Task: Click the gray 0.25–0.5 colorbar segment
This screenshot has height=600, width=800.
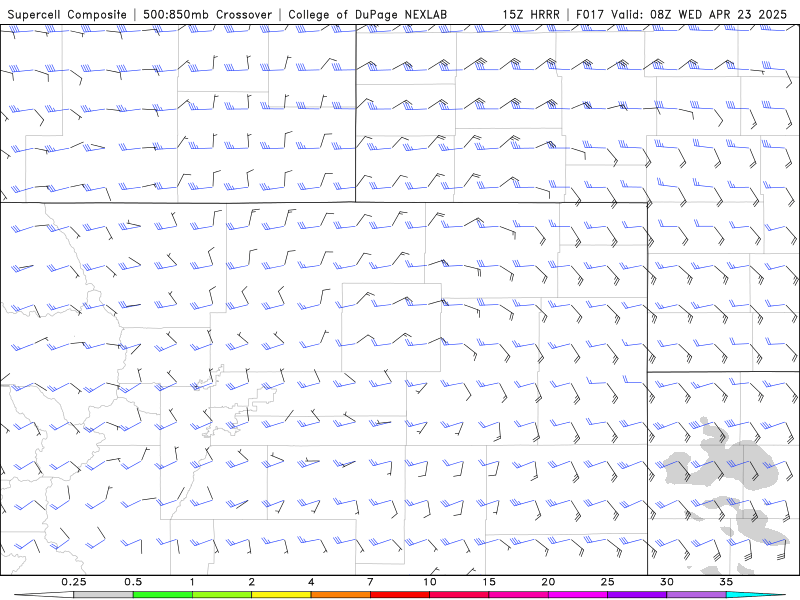Action: coord(103,595)
